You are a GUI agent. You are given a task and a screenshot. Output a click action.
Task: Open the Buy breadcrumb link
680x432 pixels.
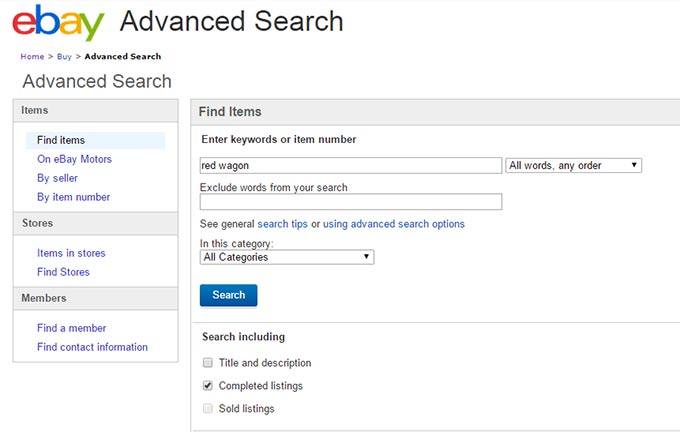pyautogui.click(x=64, y=56)
